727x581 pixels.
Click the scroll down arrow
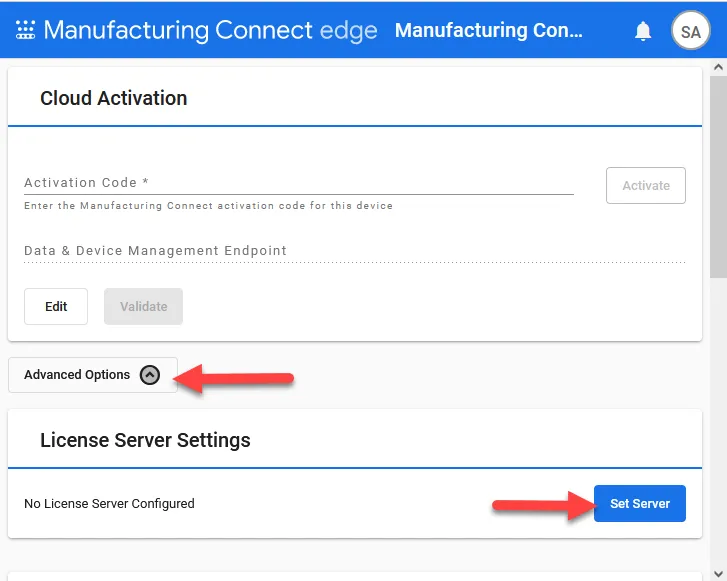(718, 574)
